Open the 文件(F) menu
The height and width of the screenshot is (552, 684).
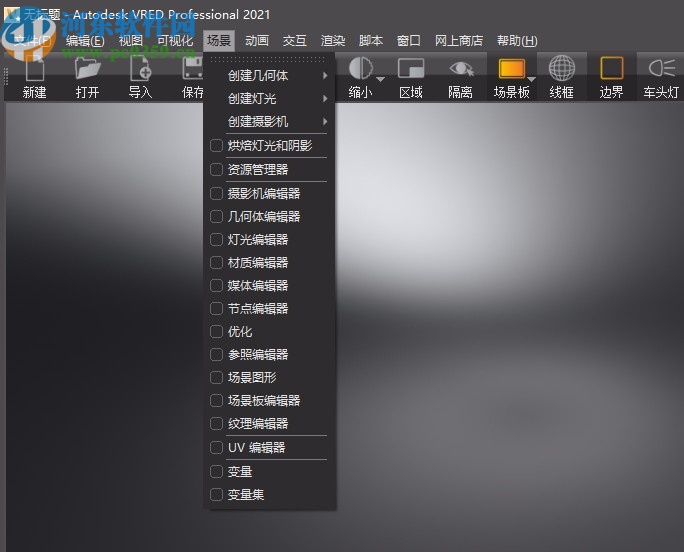point(32,41)
